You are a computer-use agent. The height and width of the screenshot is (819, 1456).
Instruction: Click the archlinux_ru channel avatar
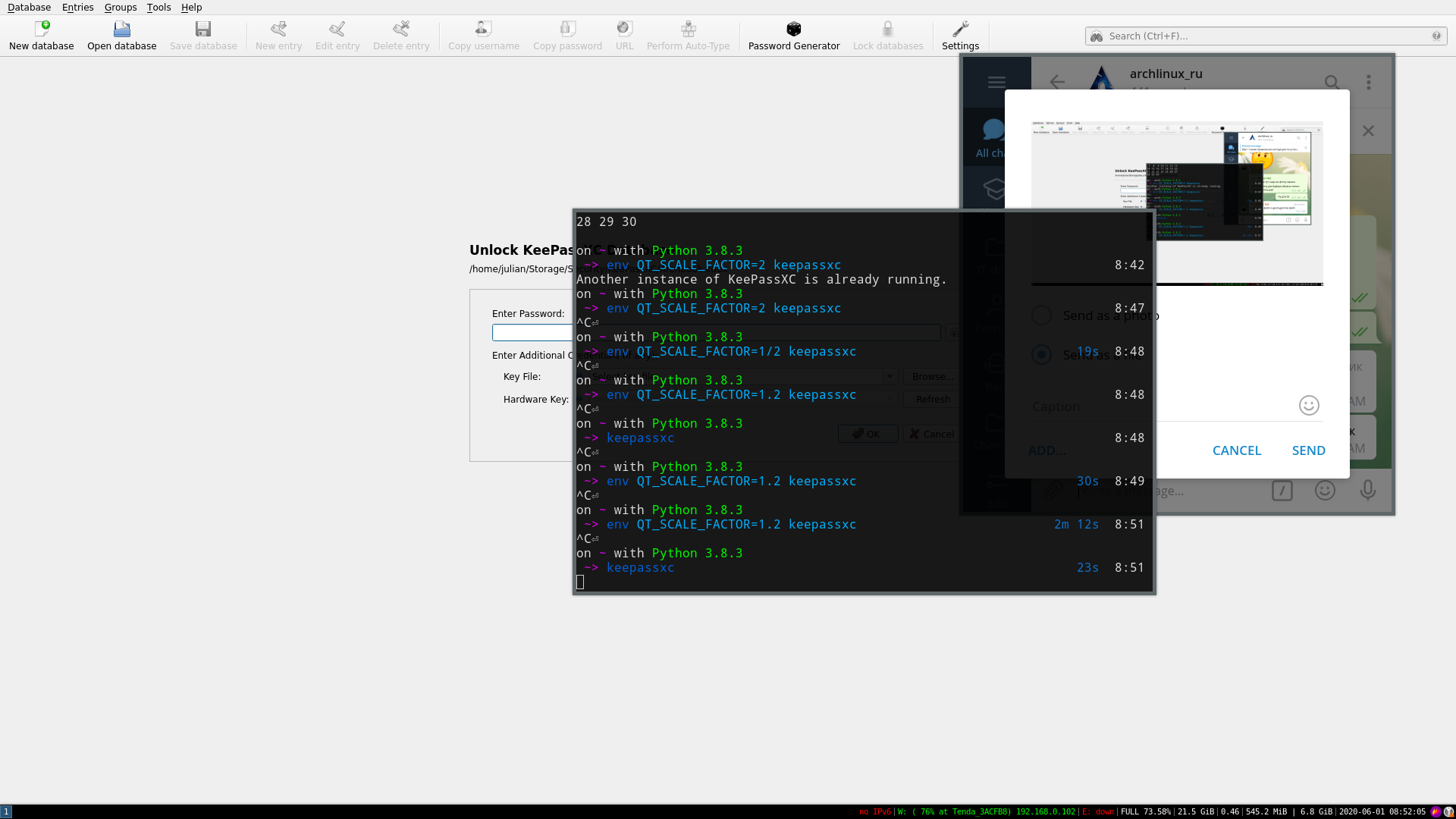click(1101, 78)
